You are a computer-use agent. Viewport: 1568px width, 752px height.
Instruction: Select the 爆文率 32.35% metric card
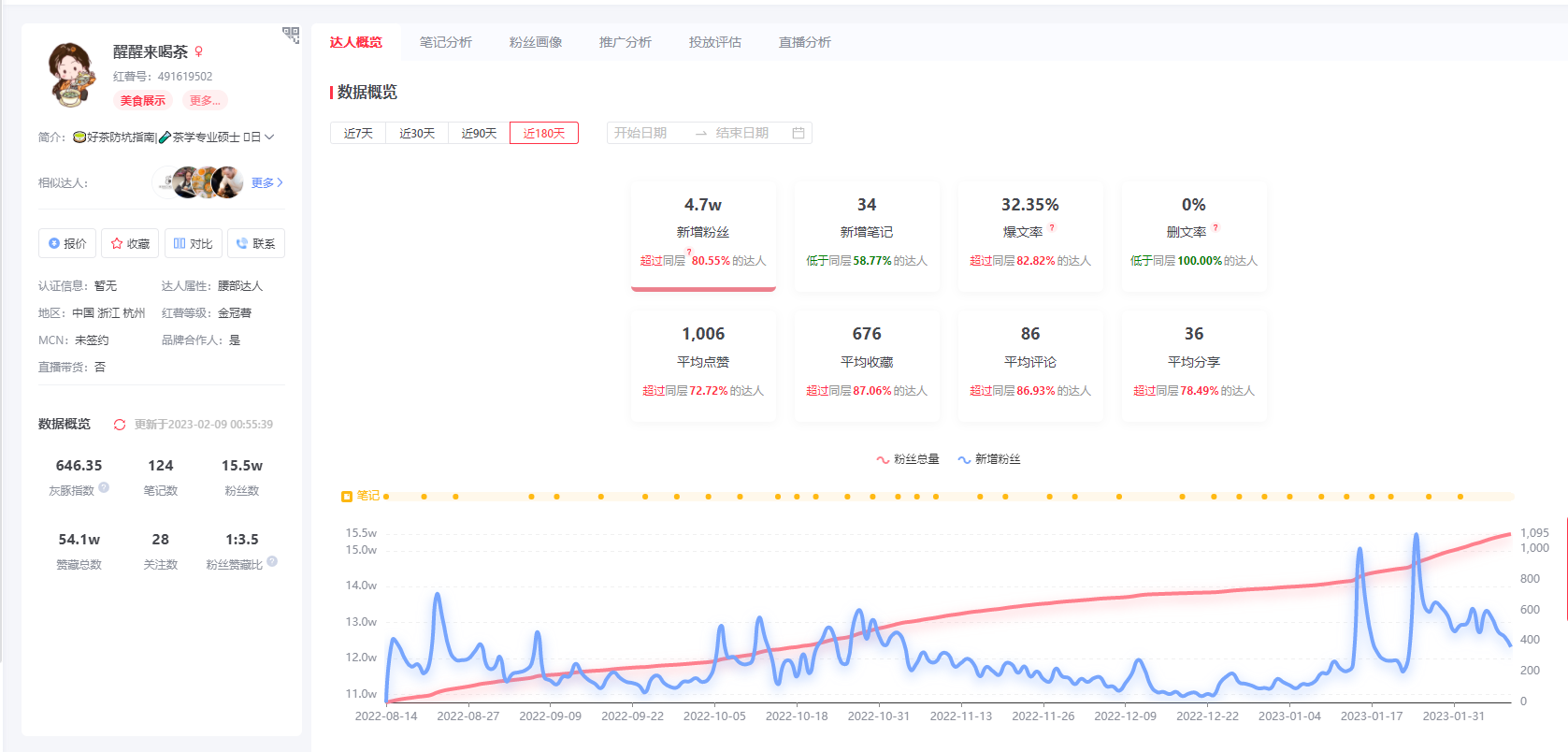click(x=1030, y=235)
